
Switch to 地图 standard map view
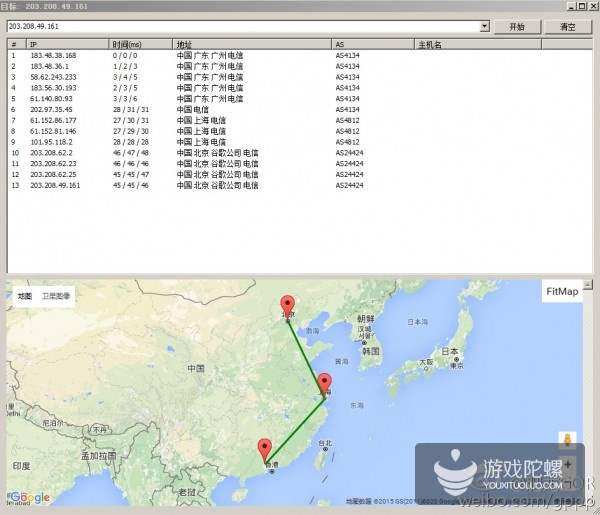tap(25, 296)
